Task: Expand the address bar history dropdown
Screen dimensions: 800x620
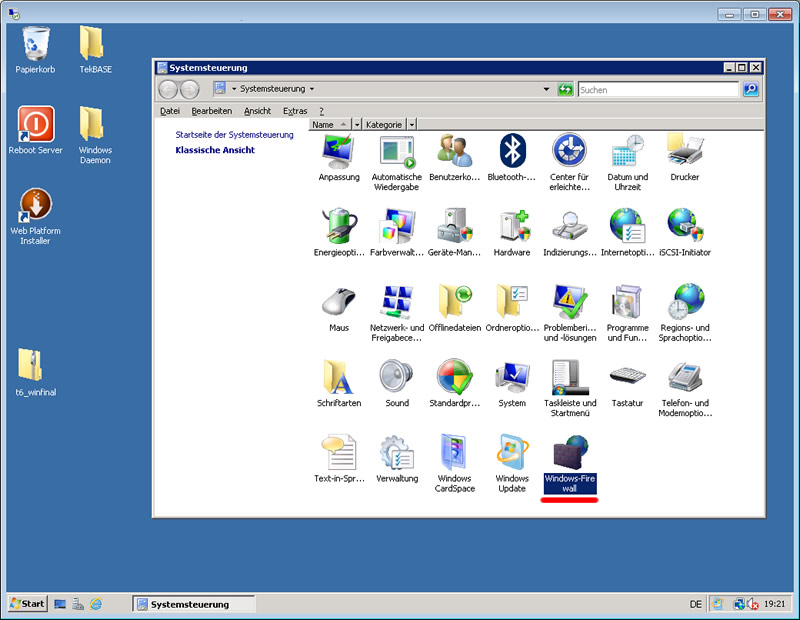Action: point(546,89)
